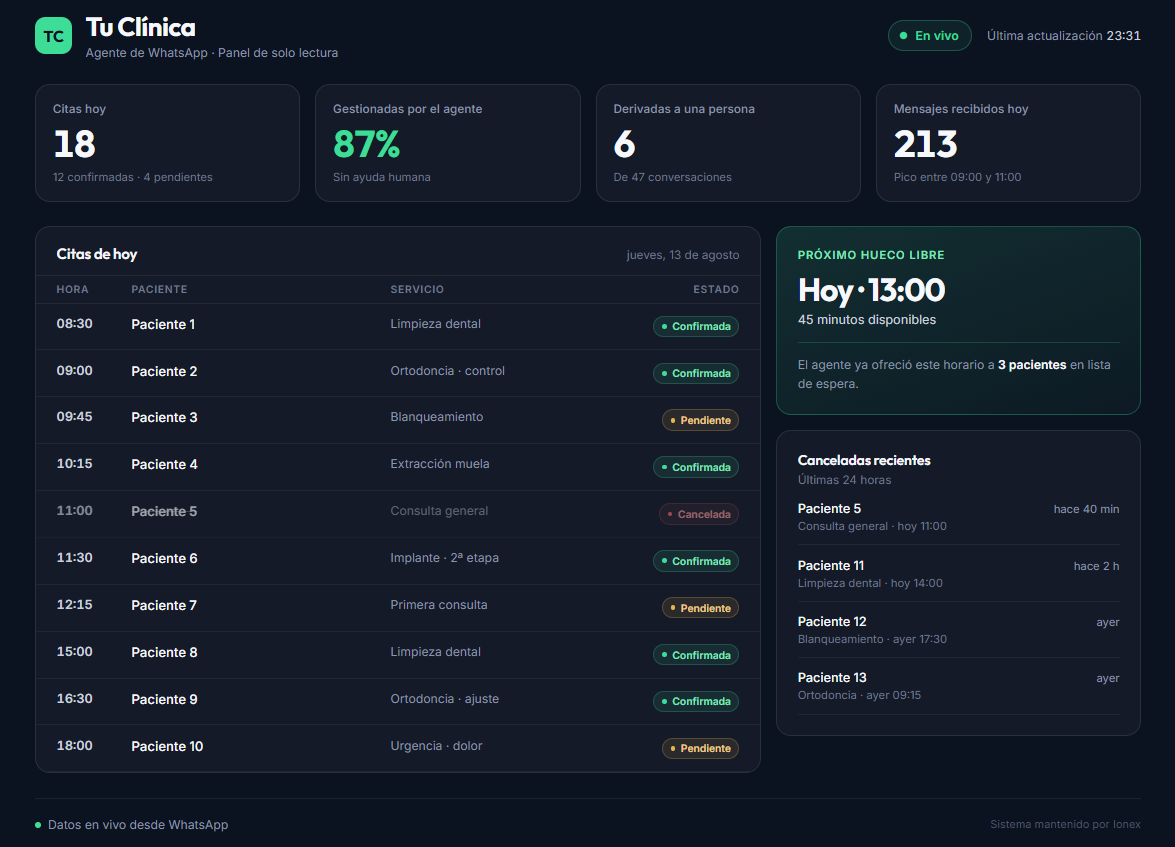
Task: Click the Cancelada badge in the 11:00 row
Action: pos(698,514)
